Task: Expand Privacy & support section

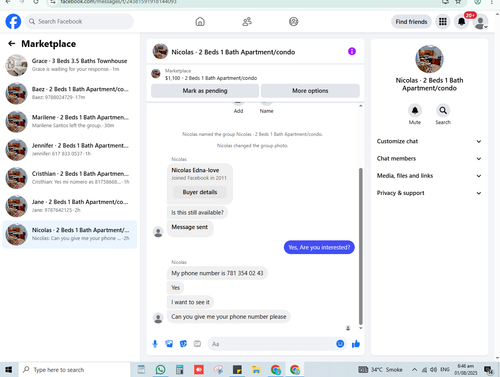Action: 429,193
